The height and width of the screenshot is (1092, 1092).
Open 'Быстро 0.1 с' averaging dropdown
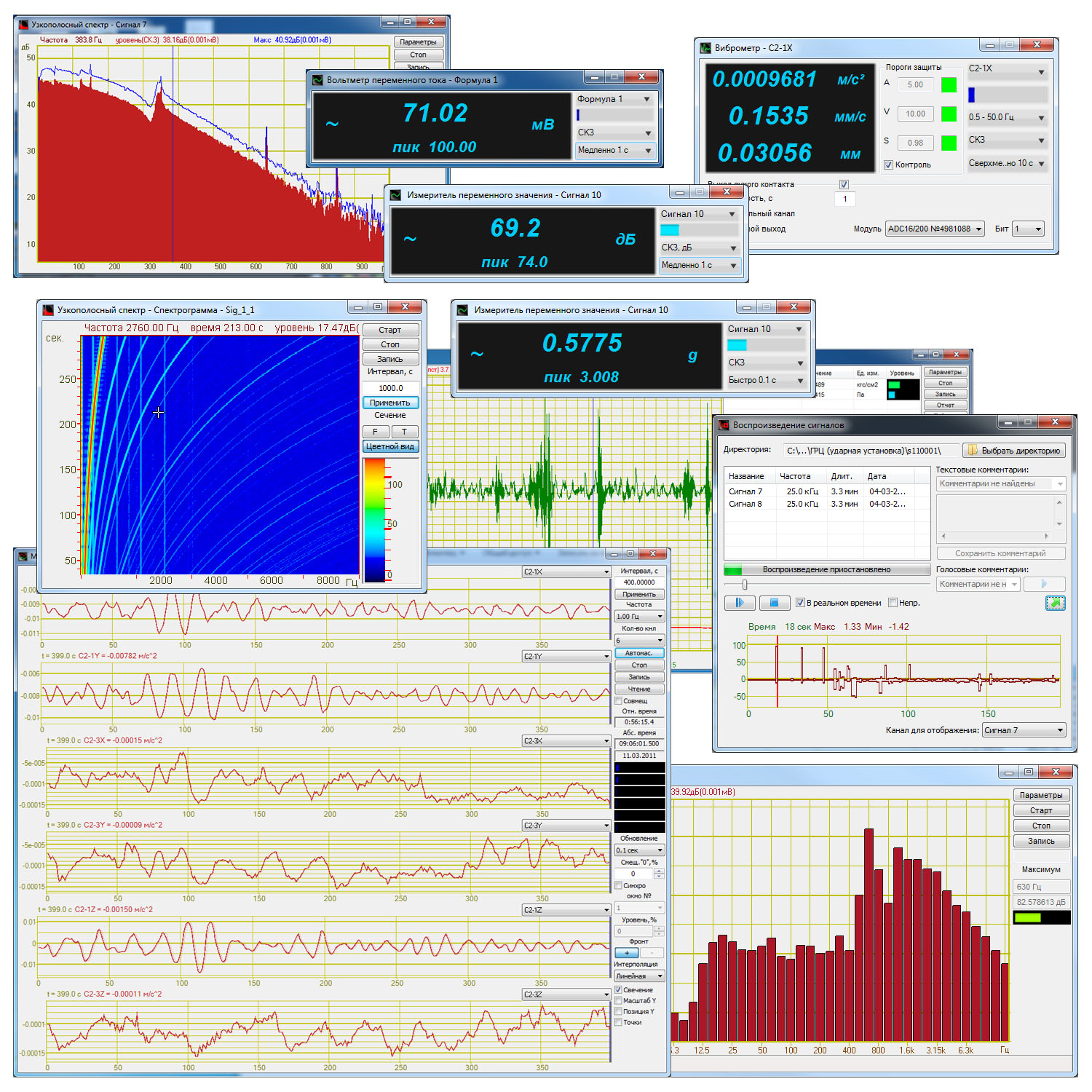[x=766, y=380]
